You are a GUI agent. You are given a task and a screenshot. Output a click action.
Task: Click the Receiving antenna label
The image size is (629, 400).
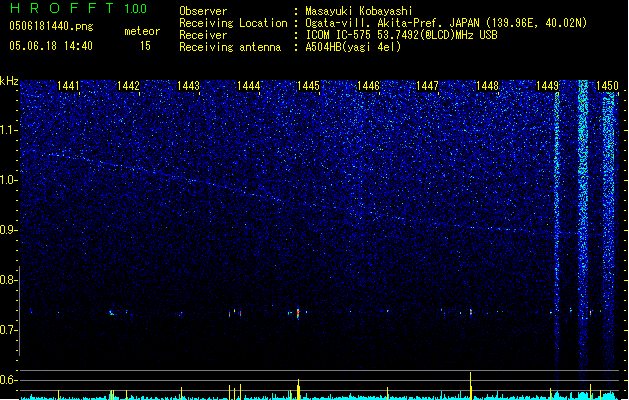[x=230, y=47]
